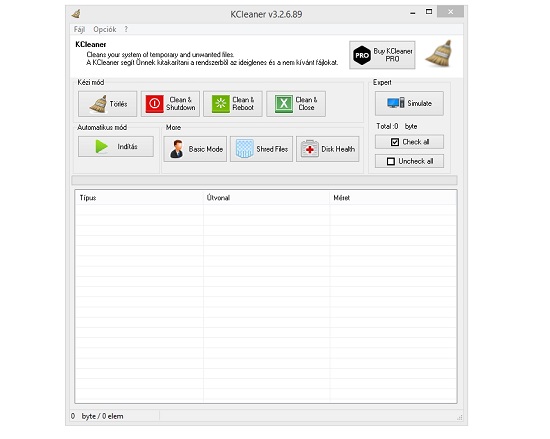Launch automatic mode with Indítás
The height and width of the screenshot is (439, 550).
(116, 147)
